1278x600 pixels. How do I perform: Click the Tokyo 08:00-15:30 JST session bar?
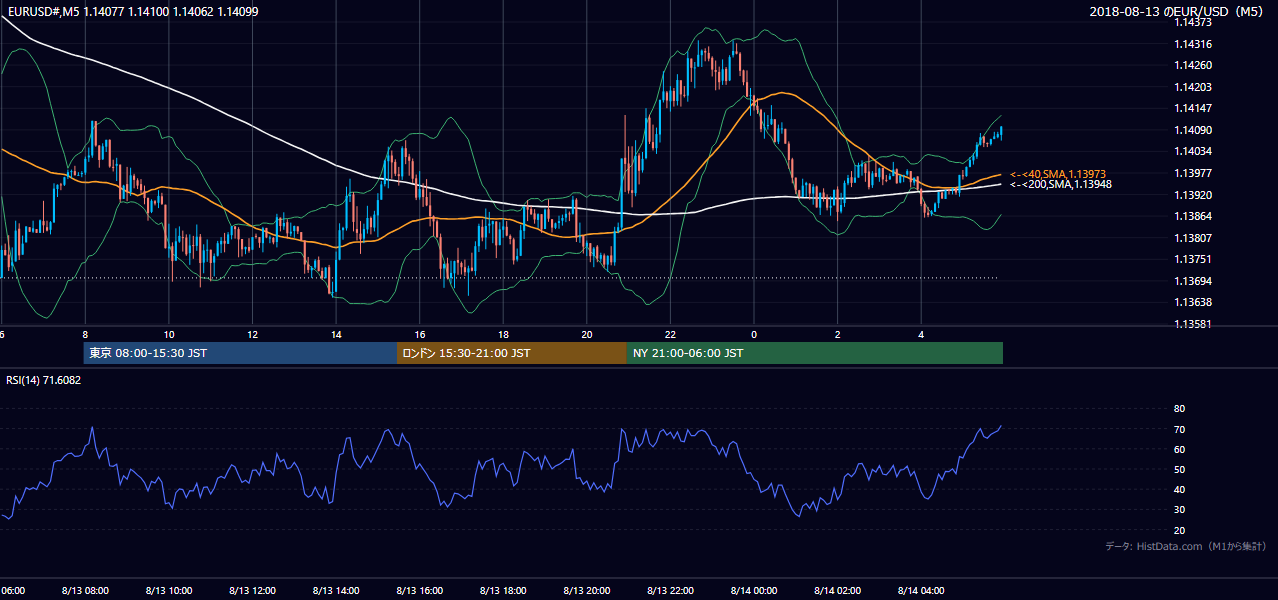point(241,353)
